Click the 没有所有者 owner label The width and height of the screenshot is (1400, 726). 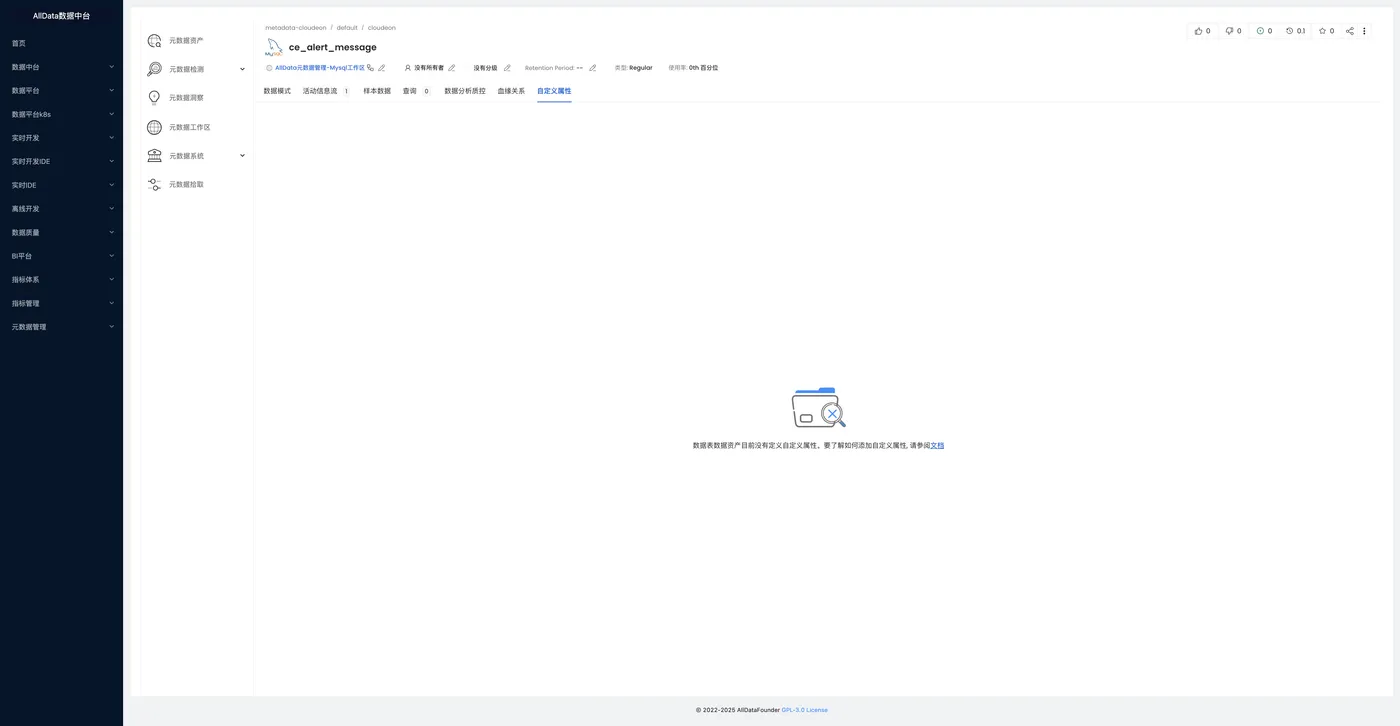point(429,68)
